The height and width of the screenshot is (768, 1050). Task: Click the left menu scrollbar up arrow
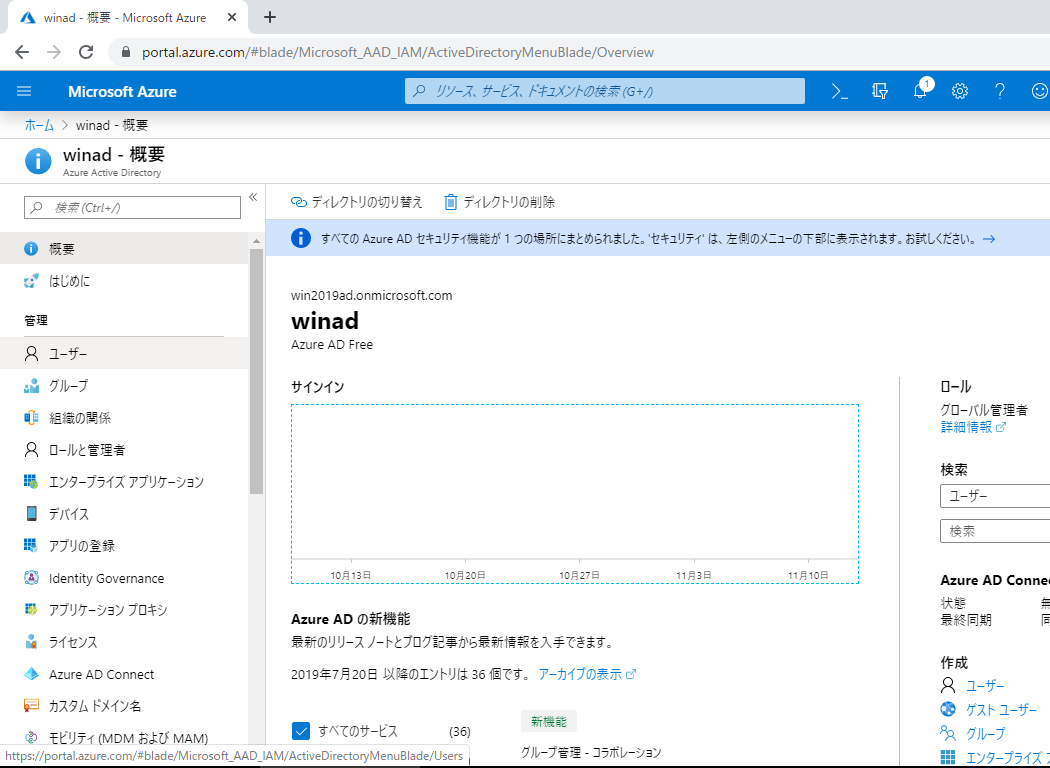click(x=256, y=241)
